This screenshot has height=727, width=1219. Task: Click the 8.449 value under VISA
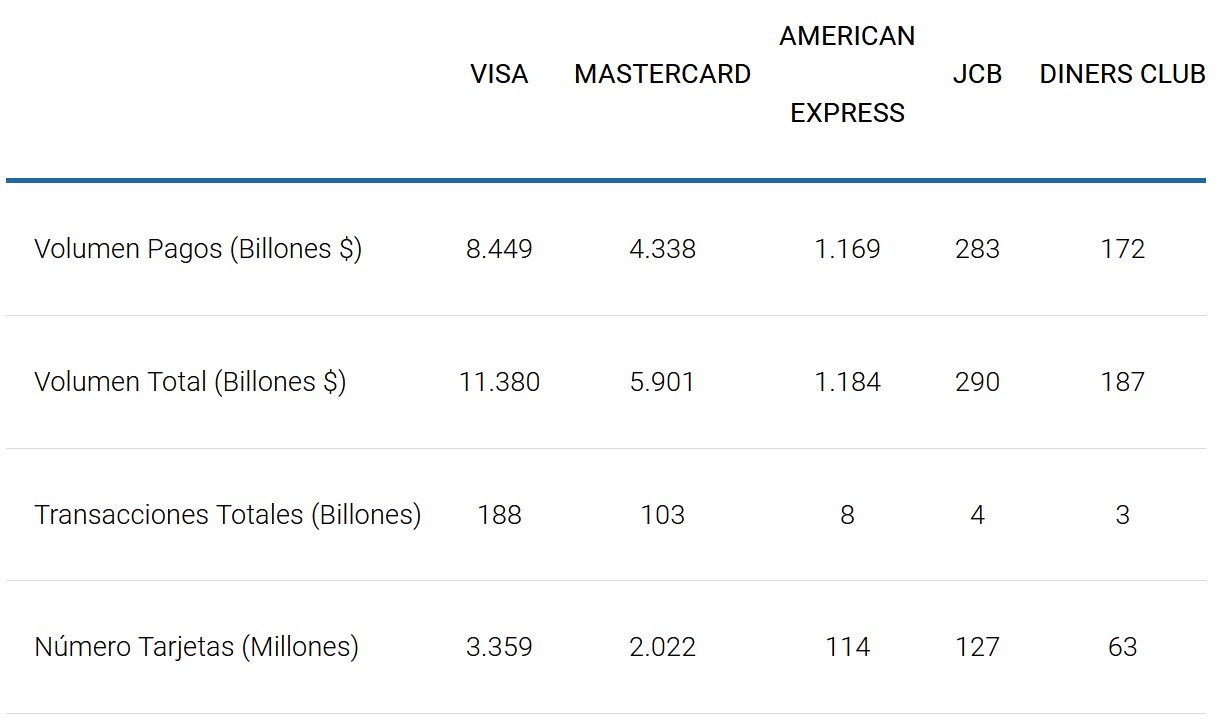coord(499,249)
